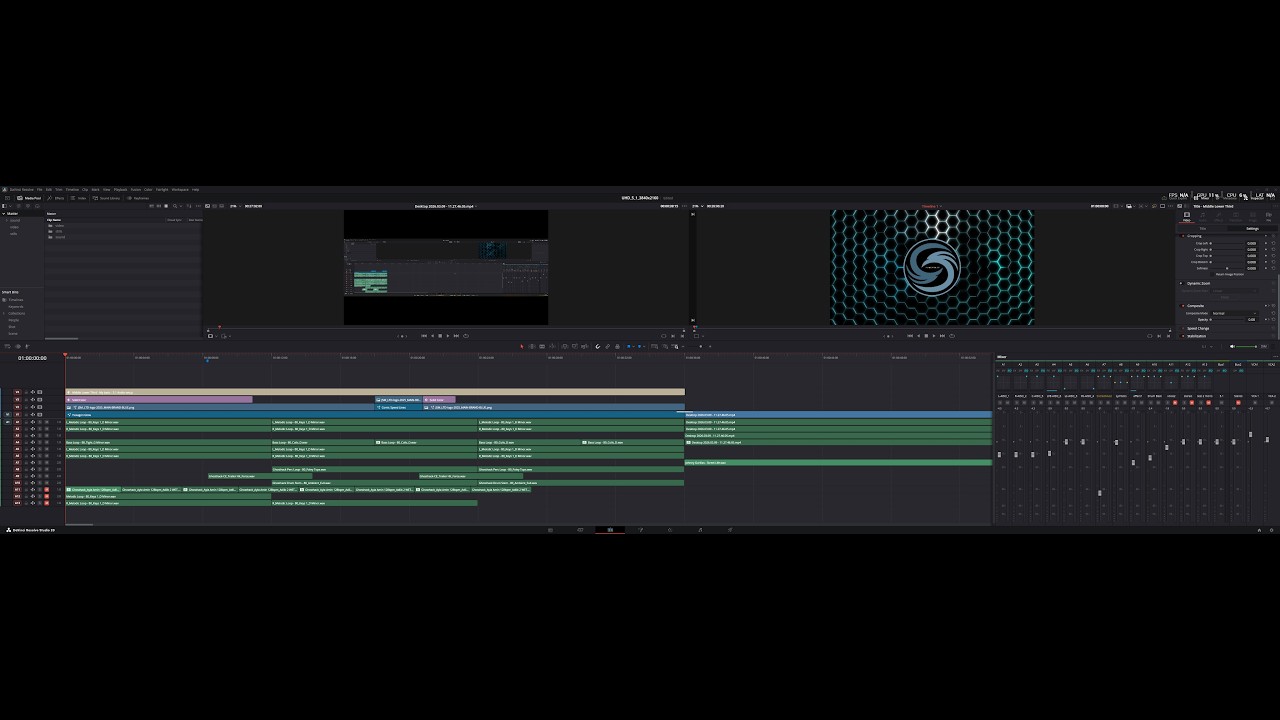Open the Timeline 1 name dropdown
Screen dimensions: 1280x720
point(931,206)
